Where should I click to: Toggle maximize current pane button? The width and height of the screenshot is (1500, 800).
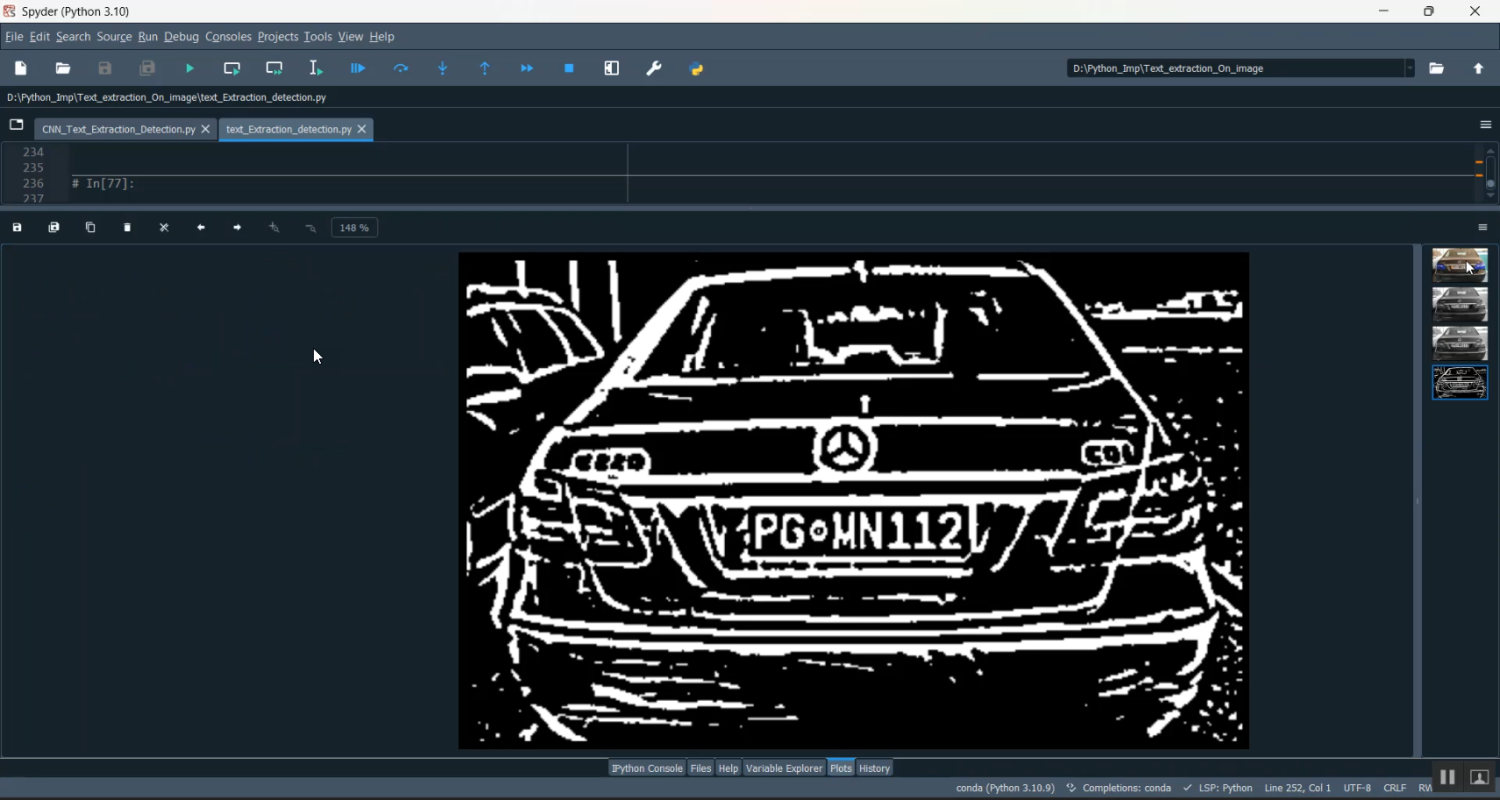pyautogui.click(x=612, y=69)
